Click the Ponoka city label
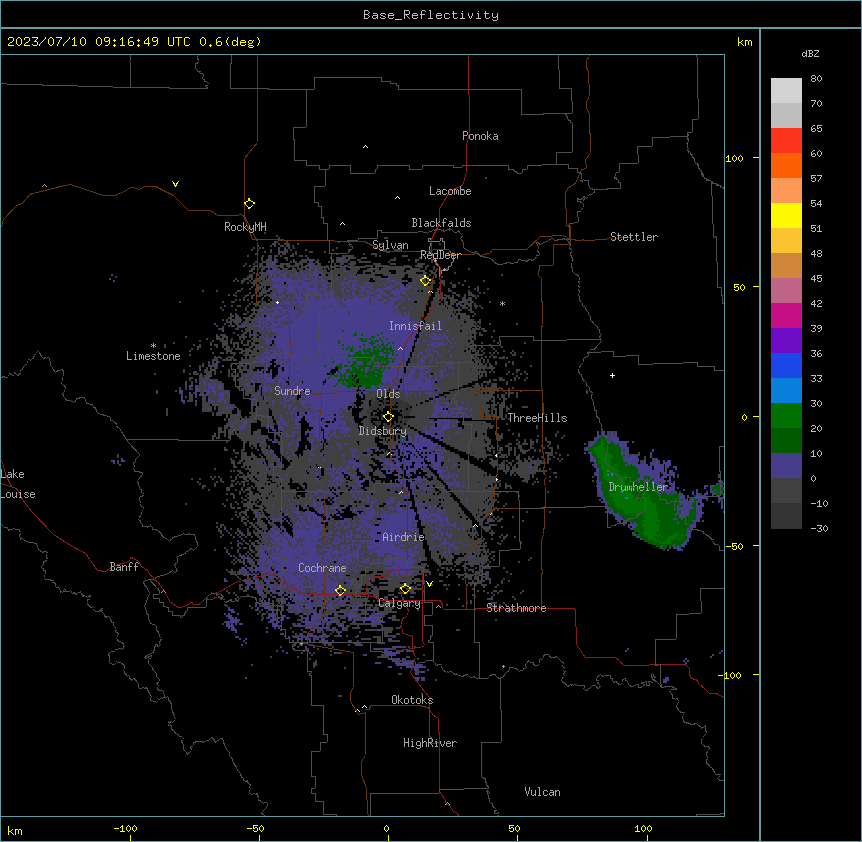862x842 pixels. coord(480,136)
